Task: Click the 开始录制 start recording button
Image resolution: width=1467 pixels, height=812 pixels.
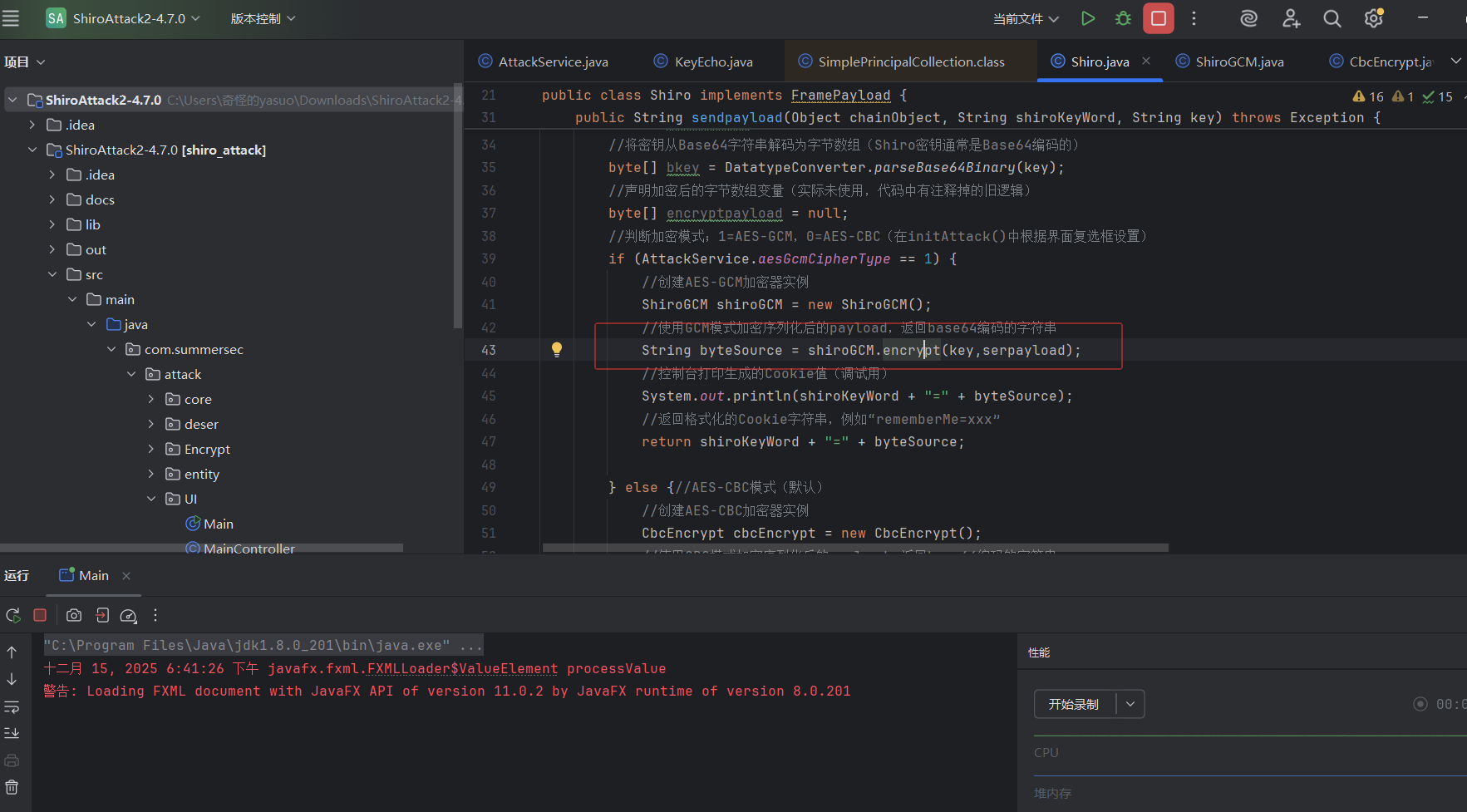Action: [1074, 704]
